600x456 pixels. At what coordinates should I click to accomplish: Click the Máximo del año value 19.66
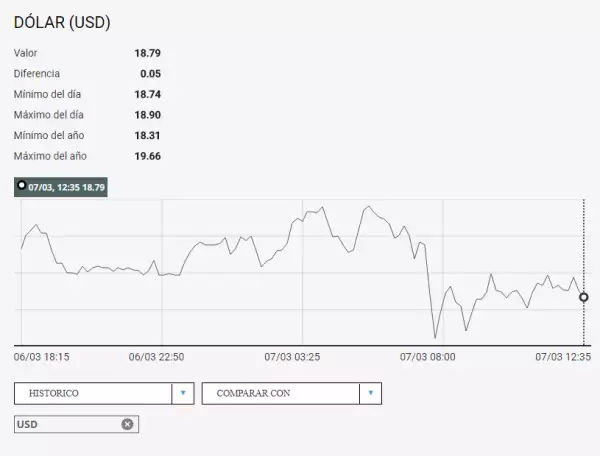(147, 155)
